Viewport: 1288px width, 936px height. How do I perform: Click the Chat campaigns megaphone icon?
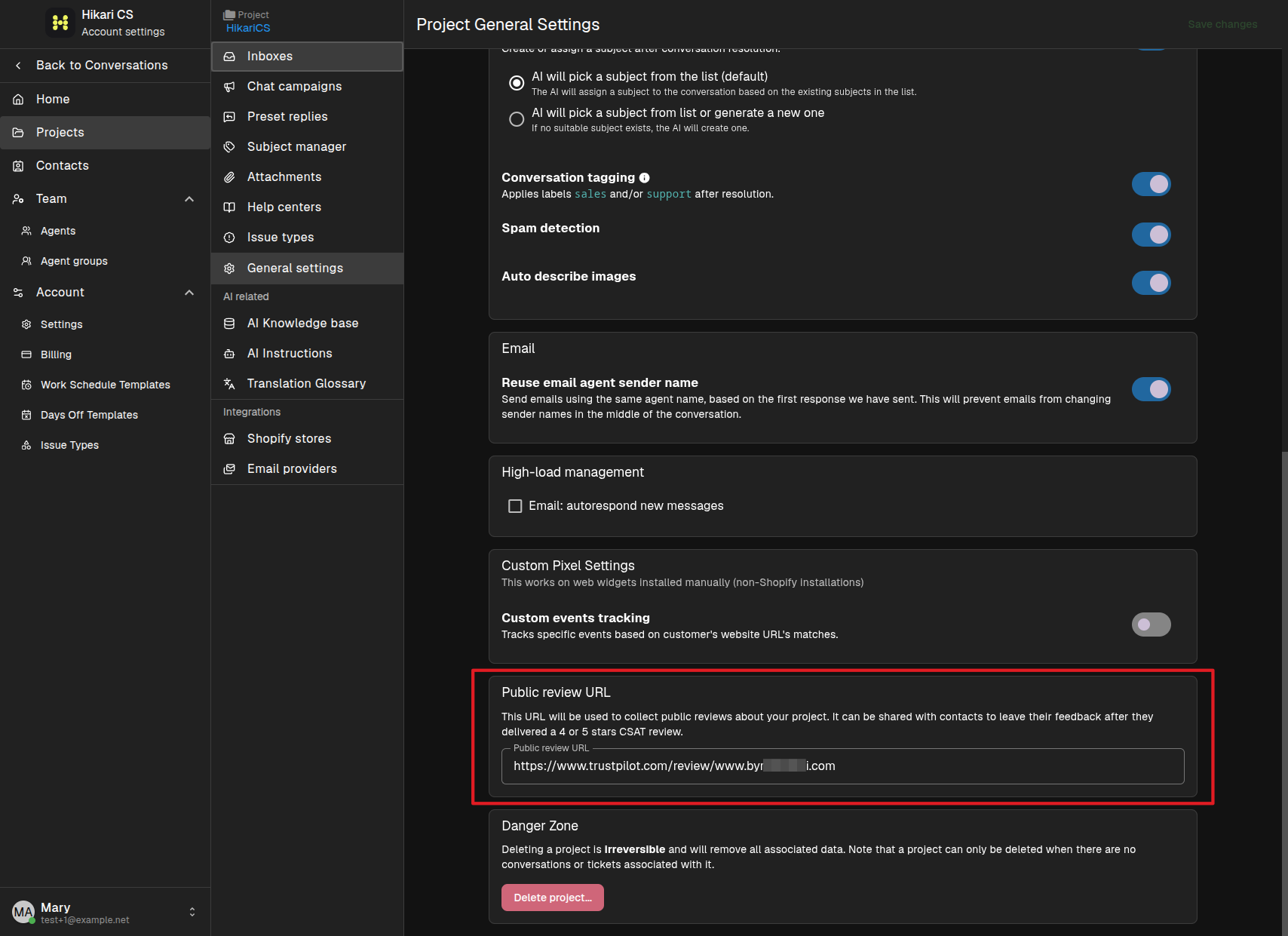[229, 87]
